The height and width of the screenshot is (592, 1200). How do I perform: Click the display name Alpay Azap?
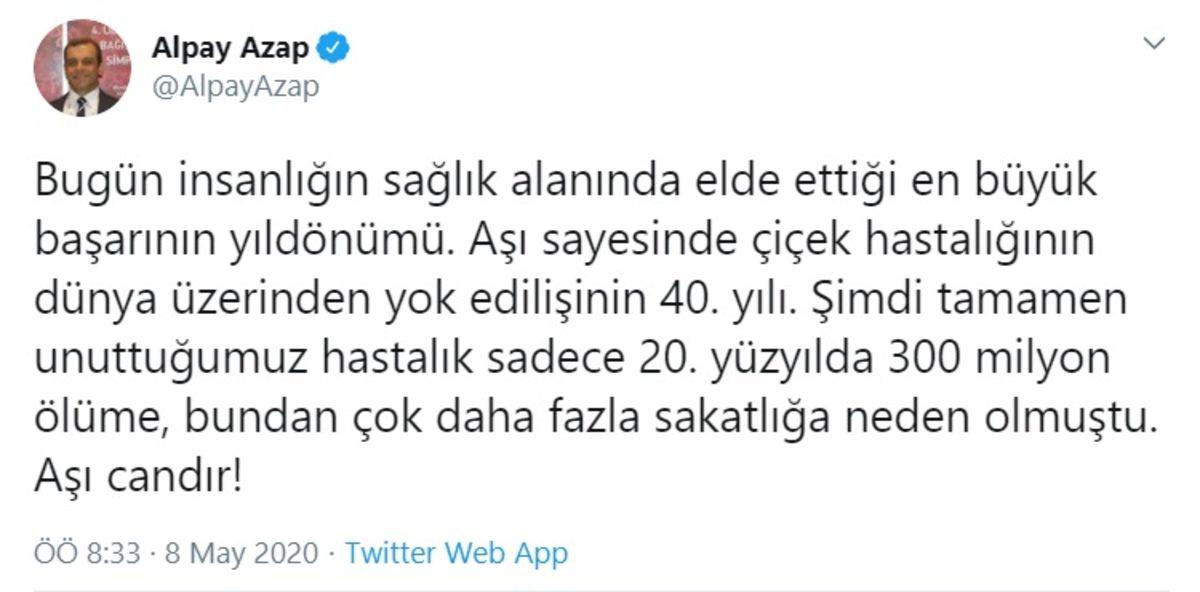pyautogui.click(x=232, y=45)
